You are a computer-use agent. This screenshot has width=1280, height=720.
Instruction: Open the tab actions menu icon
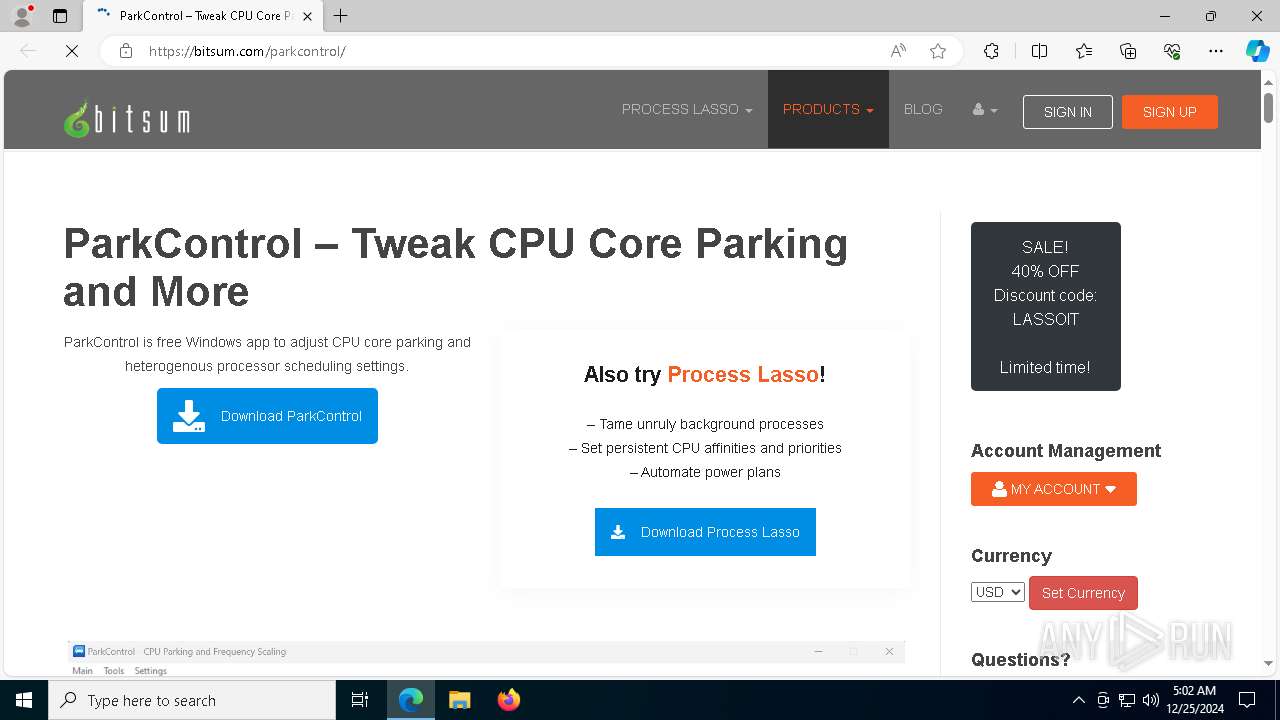60,16
